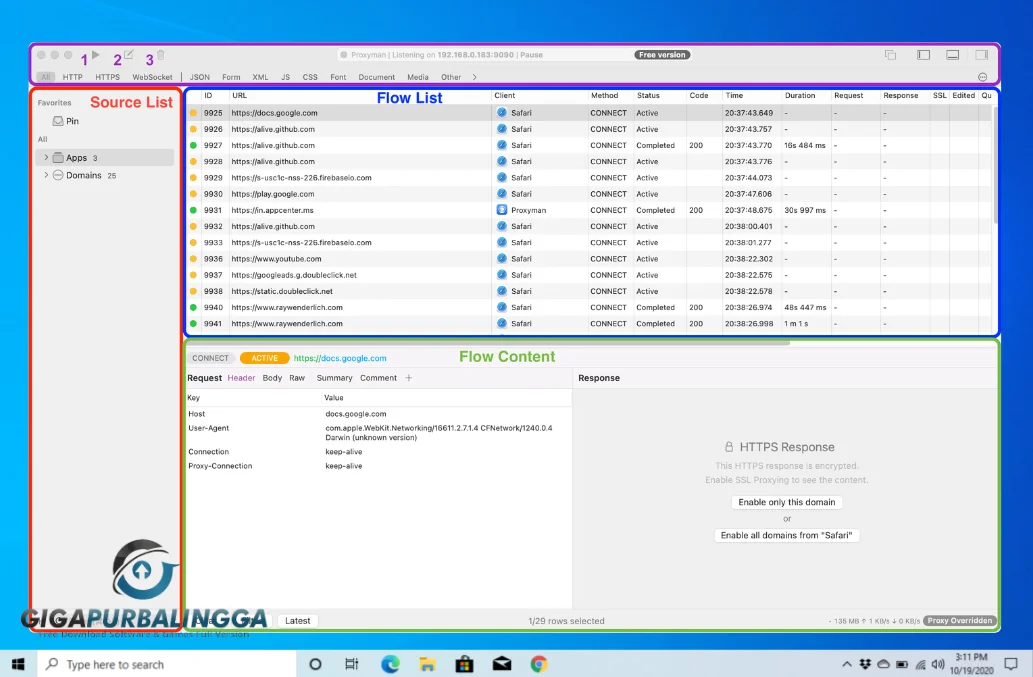The image size is (1033, 677).
Task: Click the Windows Start button
Action: point(18,664)
